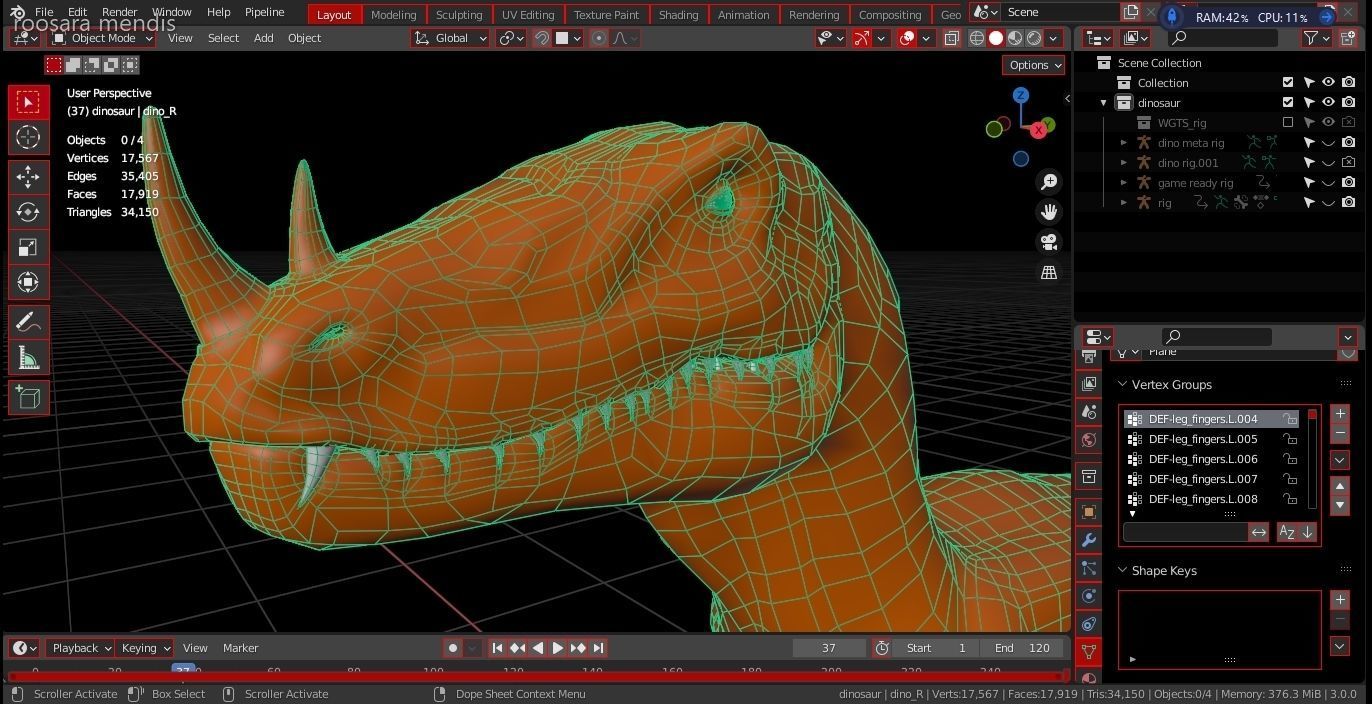Open the viewport Options dropdown
The image size is (1372, 704).
(1034, 65)
